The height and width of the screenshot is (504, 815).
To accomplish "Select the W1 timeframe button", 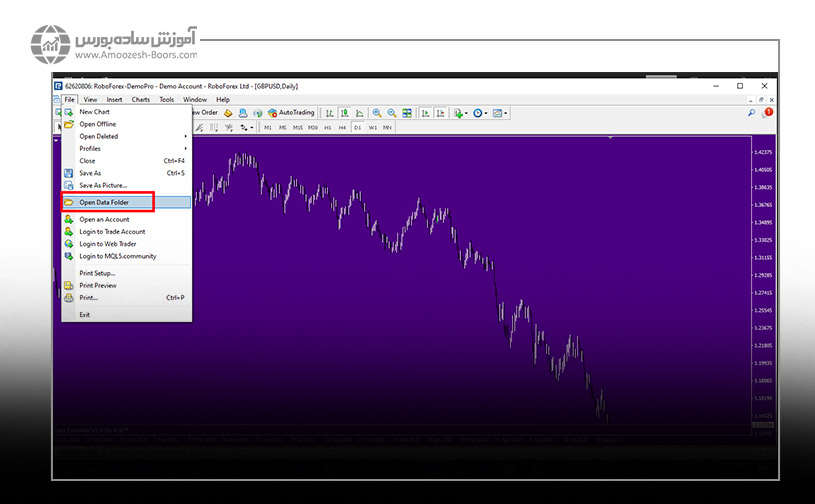I will coord(372,127).
